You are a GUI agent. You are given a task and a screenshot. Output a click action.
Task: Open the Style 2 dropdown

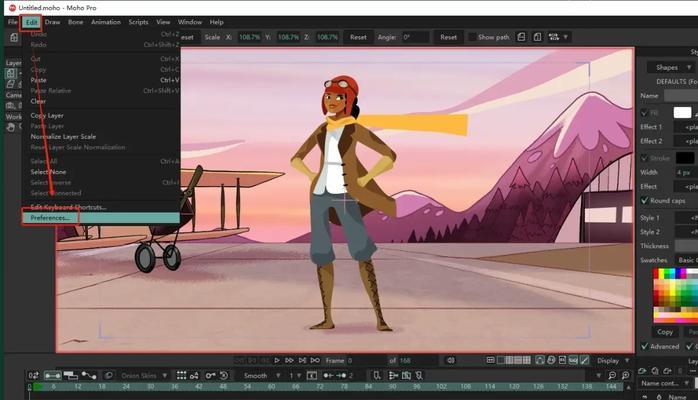[x=686, y=232]
